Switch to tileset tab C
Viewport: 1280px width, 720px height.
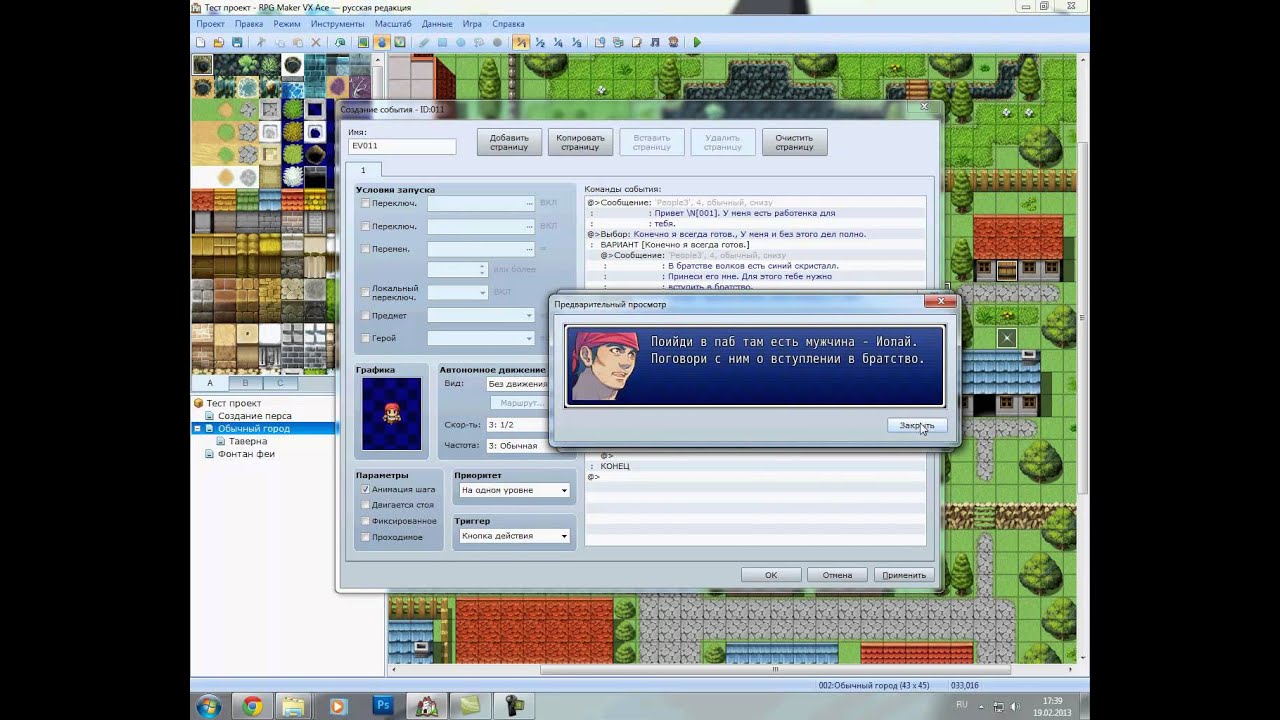point(280,383)
